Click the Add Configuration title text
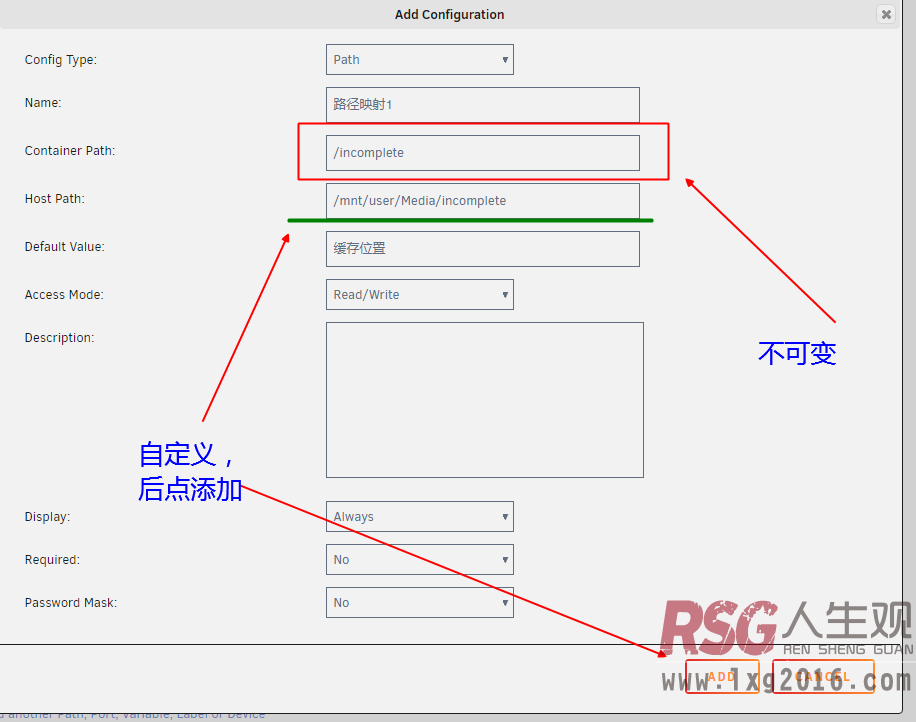This screenshot has width=916, height=722. tap(449, 15)
